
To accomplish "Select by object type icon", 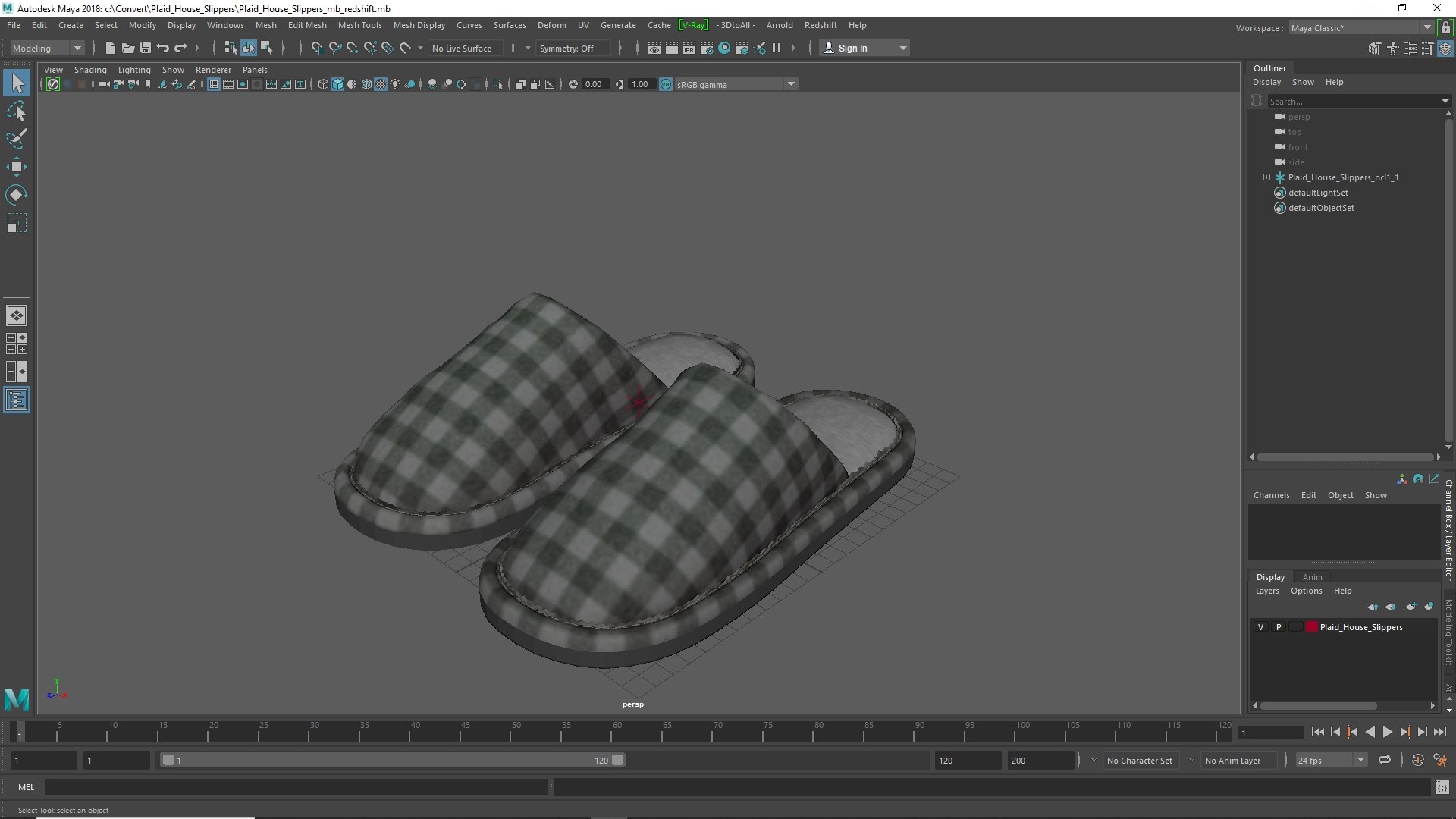I will [x=249, y=48].
